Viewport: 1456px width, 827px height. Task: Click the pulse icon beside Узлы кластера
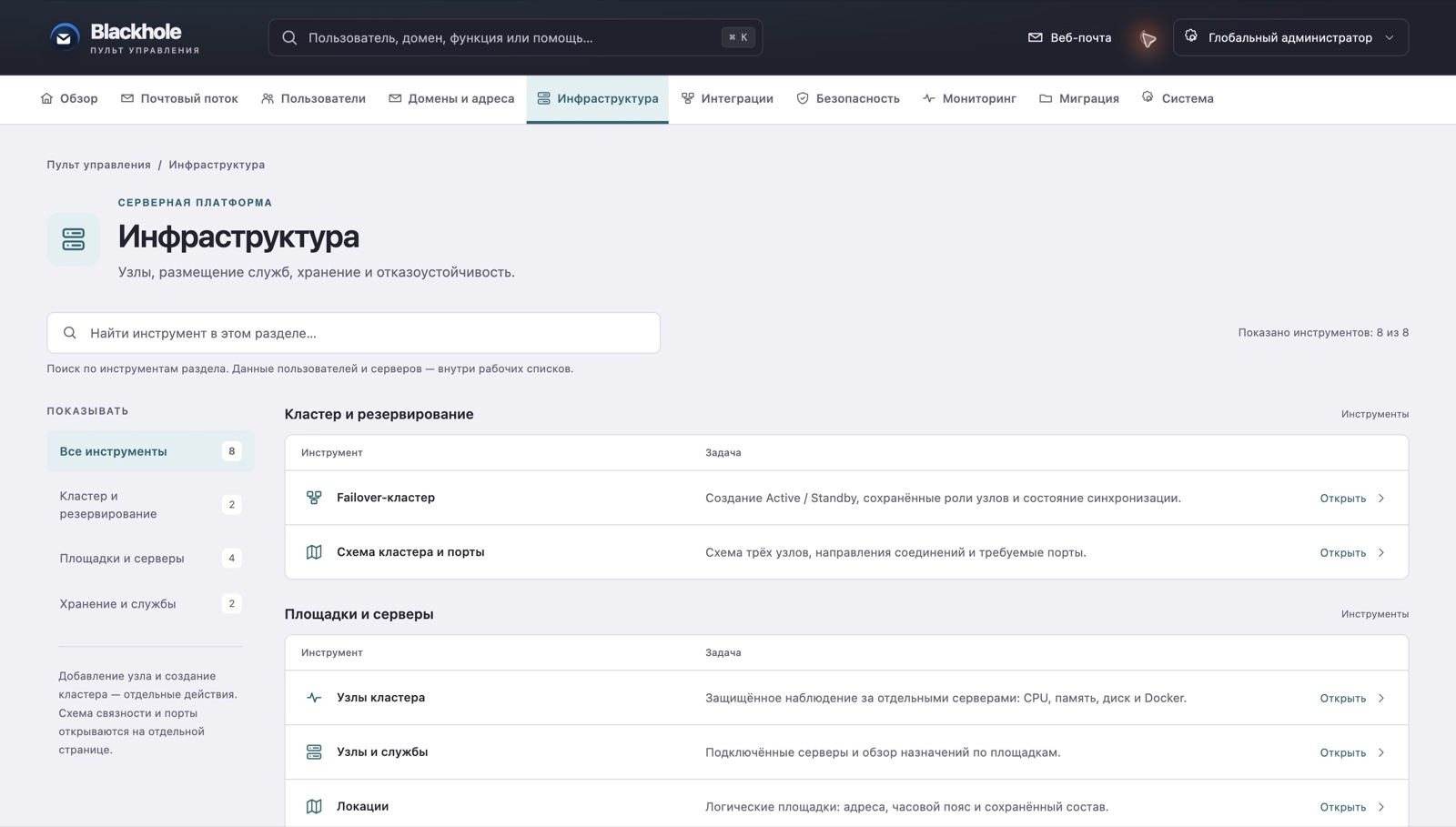(x=314, y=698)
